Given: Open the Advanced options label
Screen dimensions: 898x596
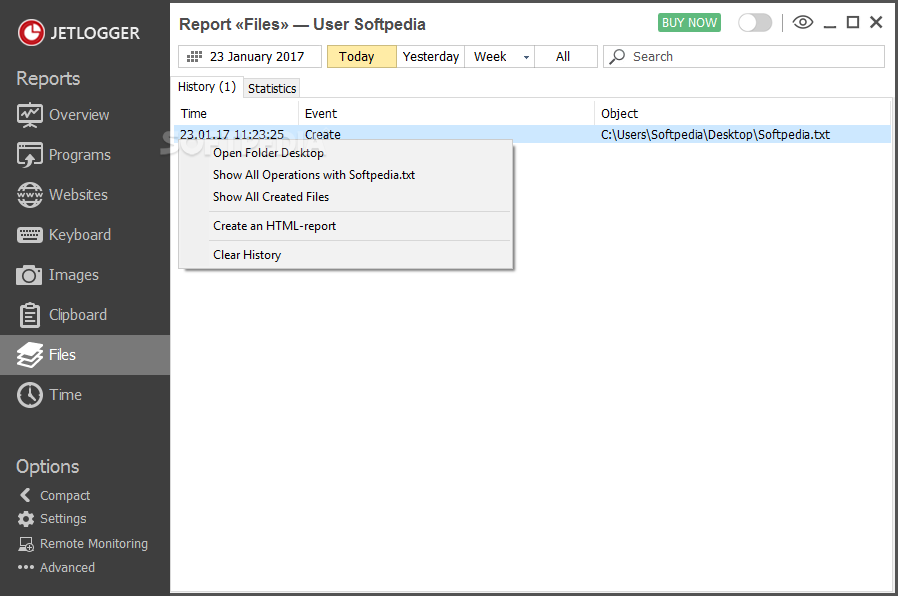Looking at the screenshot, I should pos(68,567).
